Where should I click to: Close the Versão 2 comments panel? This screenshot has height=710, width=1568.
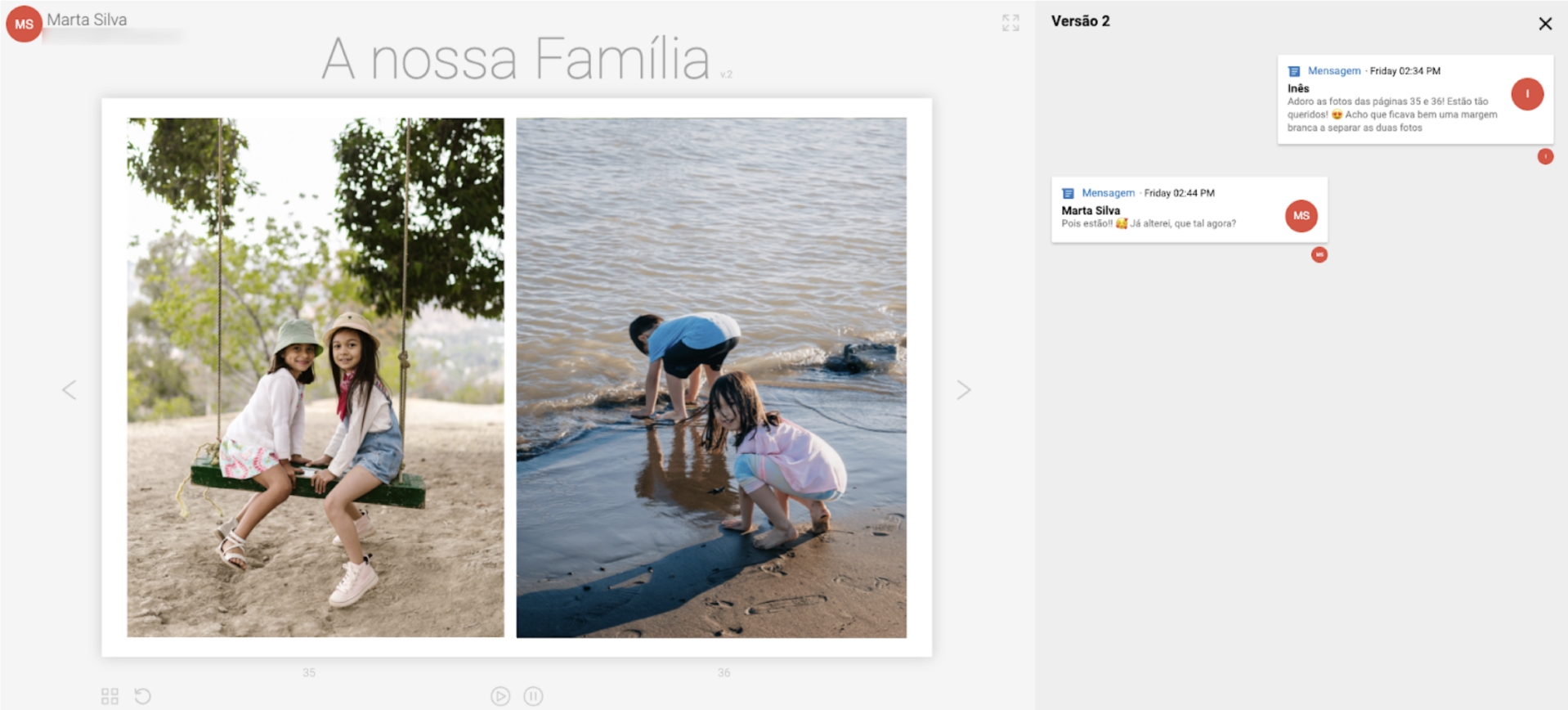tap(1544, 24)
